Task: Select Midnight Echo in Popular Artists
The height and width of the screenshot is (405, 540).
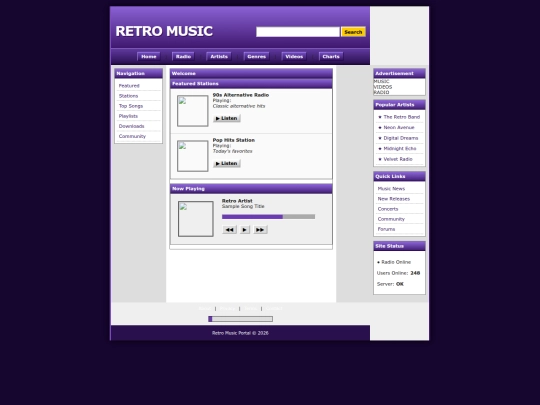Action: (400, 148)
